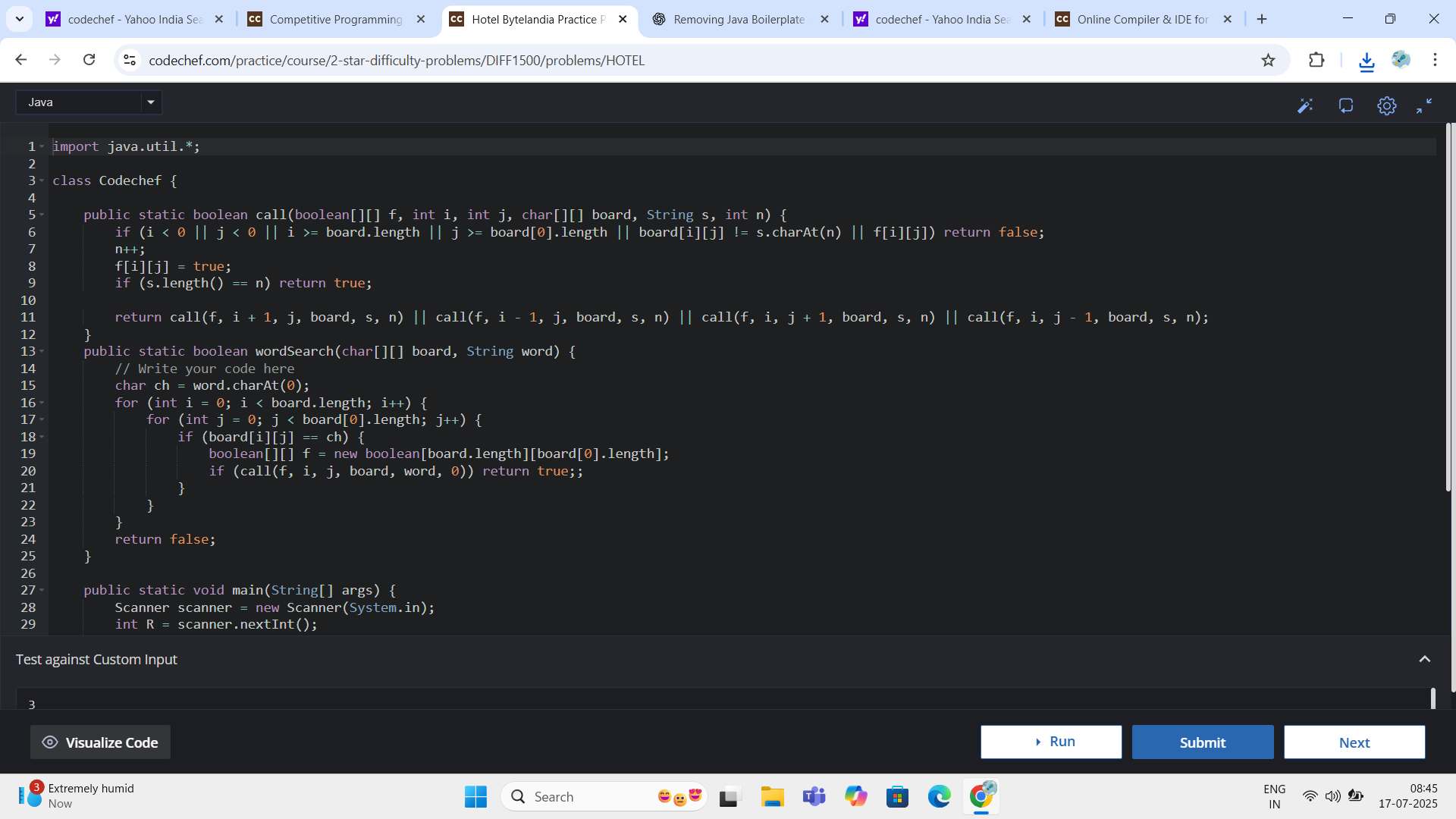Collapse the Test against Custom Input panel
This screenshot has width=1456, height=819.
1424,659
